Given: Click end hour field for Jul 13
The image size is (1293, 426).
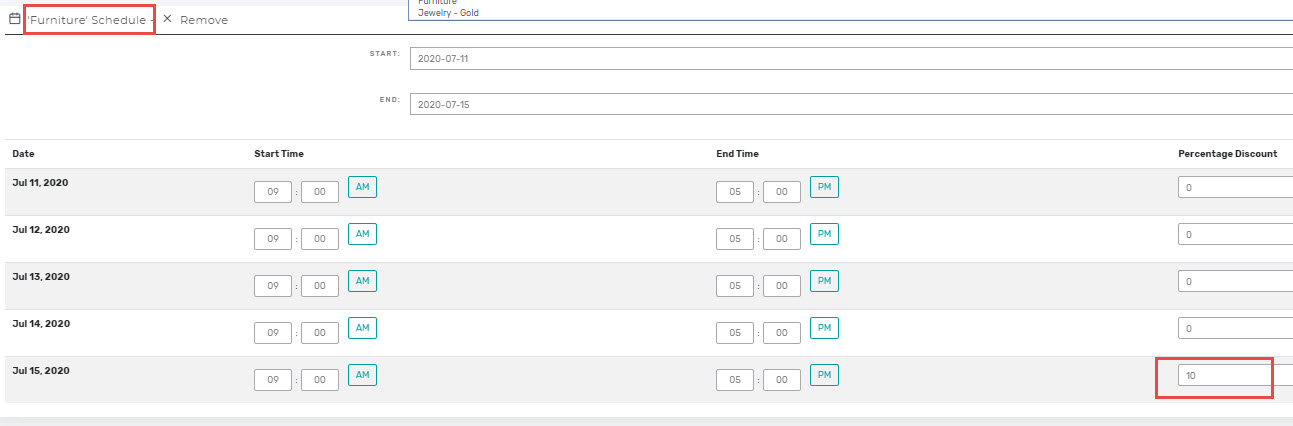Looking at the screenshot, I should 735,286.
